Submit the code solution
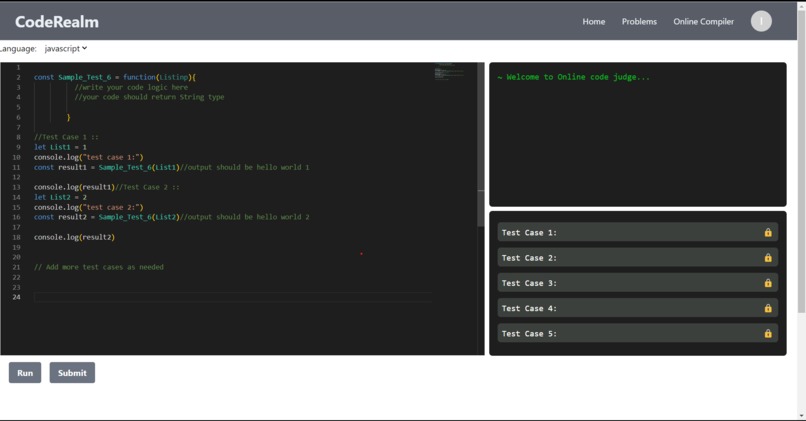The height and width of the screenshot is (421, 806). [x=72, y=373]
